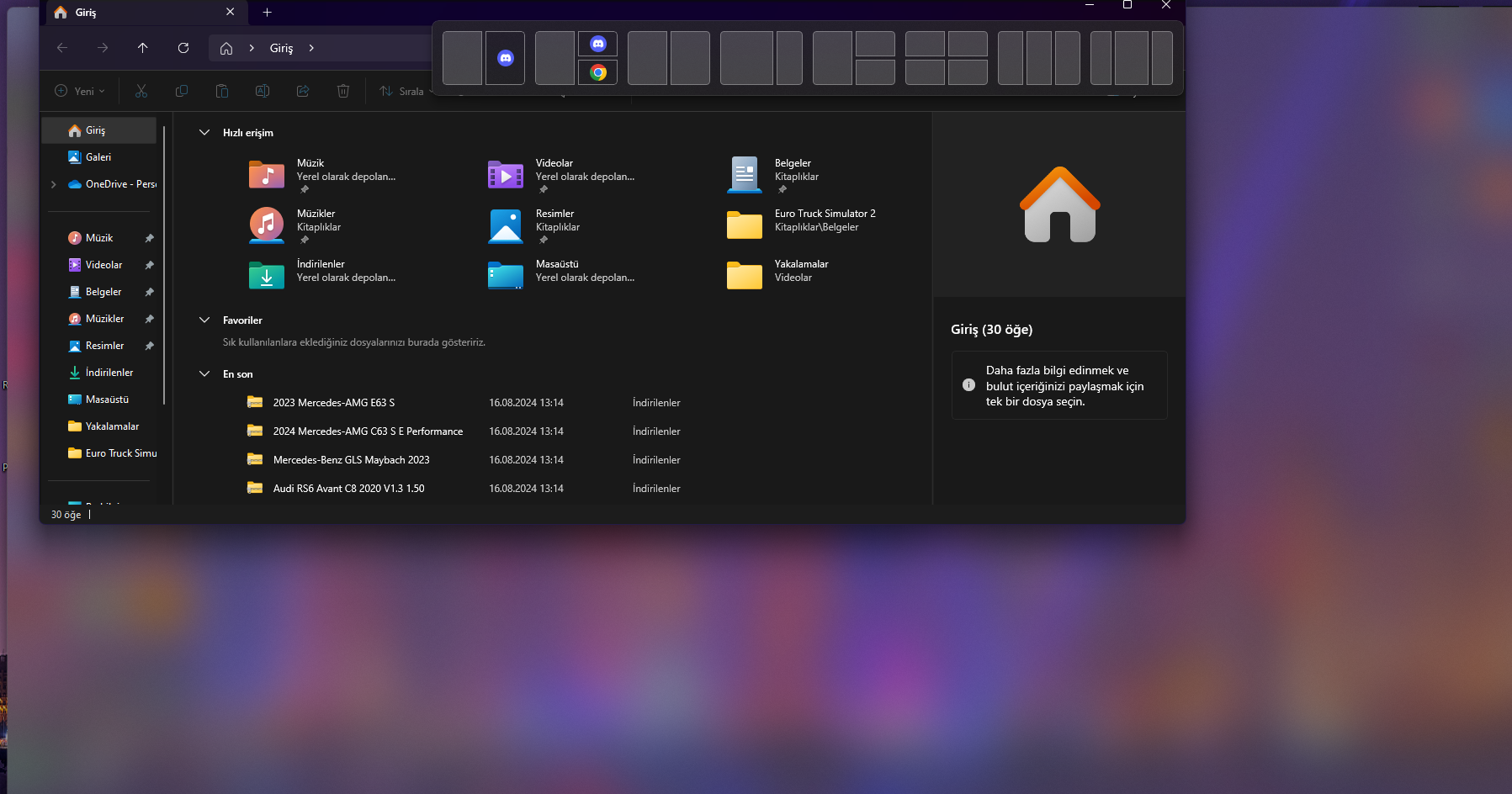Click the home icon in the address bar

point(226,48)
